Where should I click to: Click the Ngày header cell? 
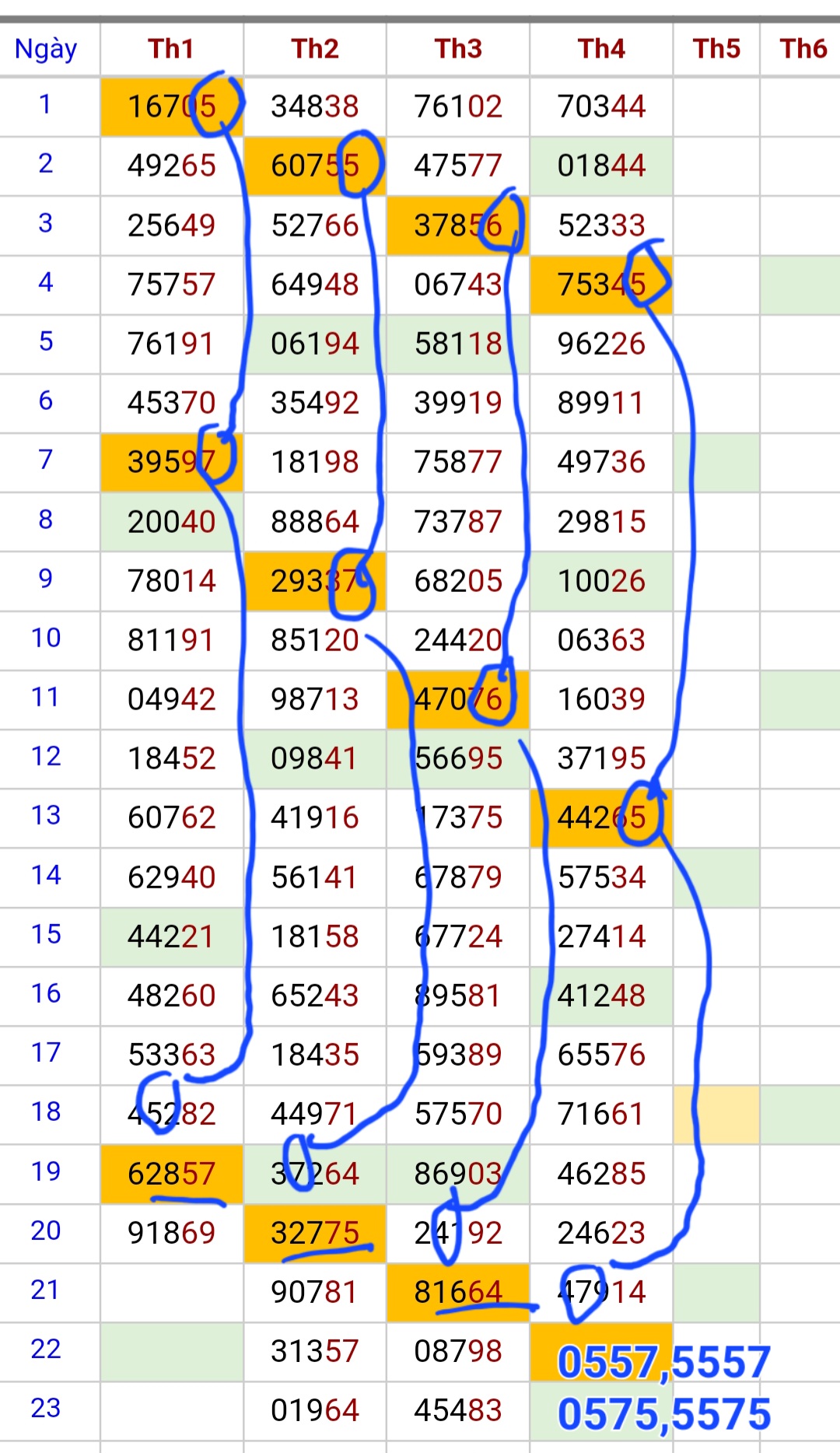pyautogui.click(x=46, y=49)
